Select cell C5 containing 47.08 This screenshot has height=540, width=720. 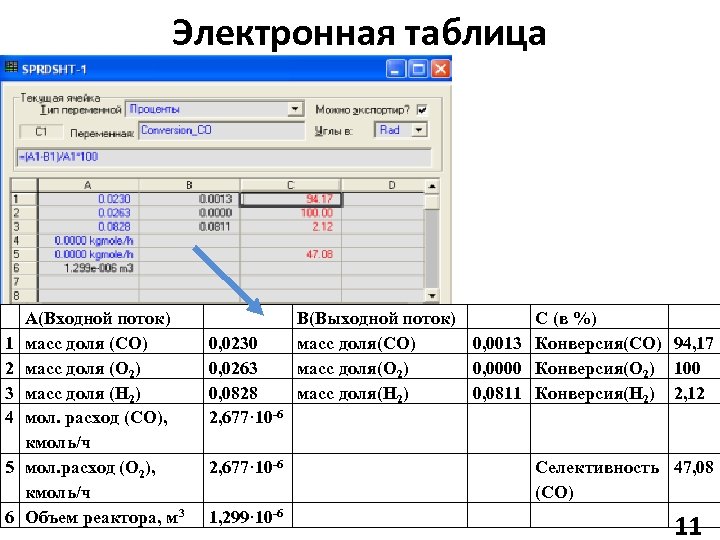pyautogui.click(x=291, y=254)
